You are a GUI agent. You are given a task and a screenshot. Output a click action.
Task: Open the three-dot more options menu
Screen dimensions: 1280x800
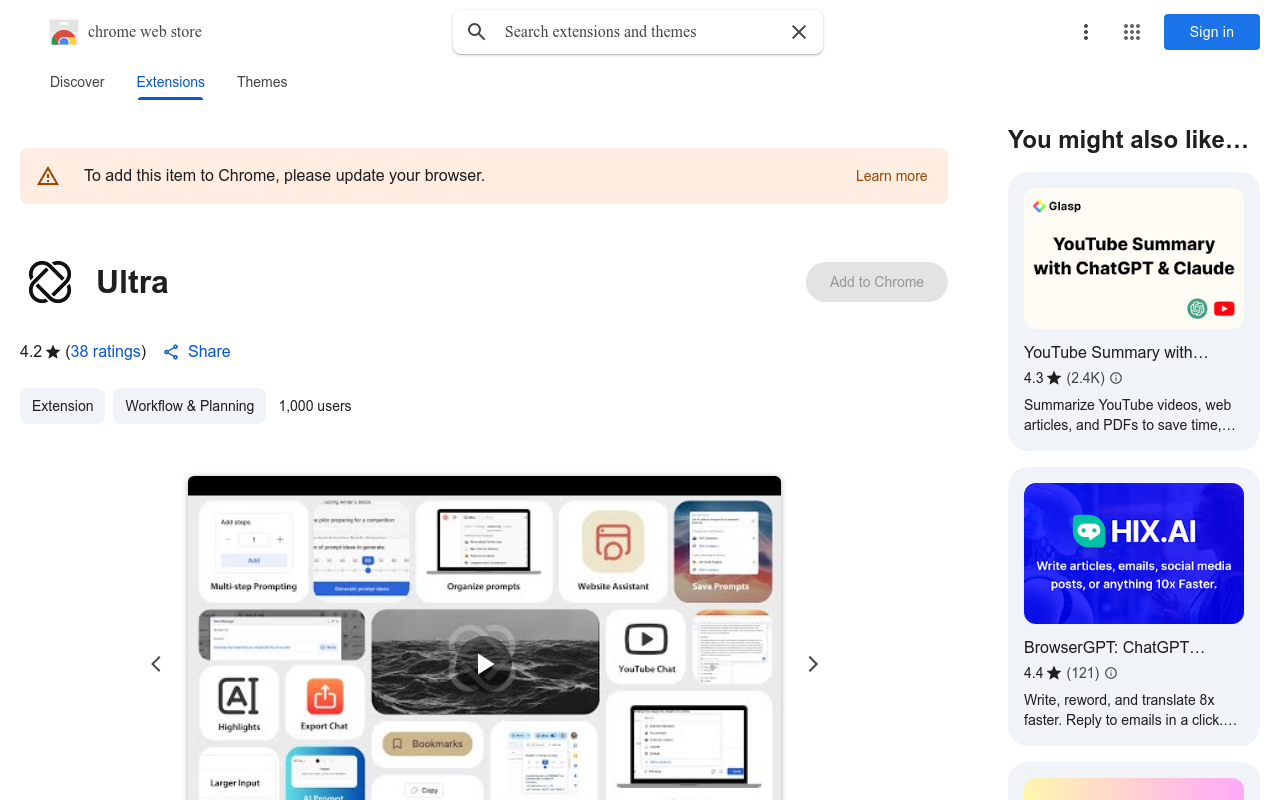(1086, 32)
